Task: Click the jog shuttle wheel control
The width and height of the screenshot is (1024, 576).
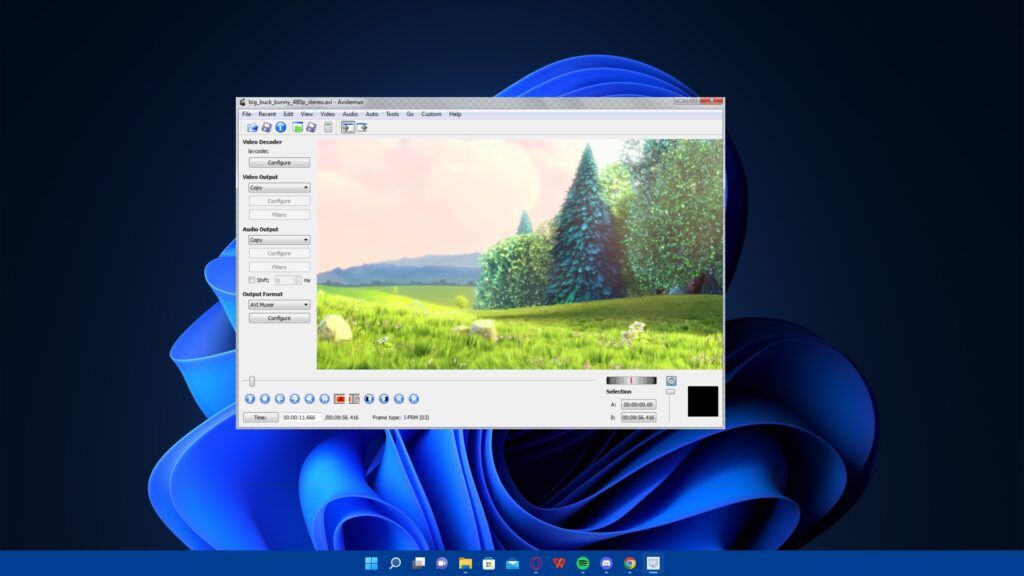Action: (x=631, y=381)
